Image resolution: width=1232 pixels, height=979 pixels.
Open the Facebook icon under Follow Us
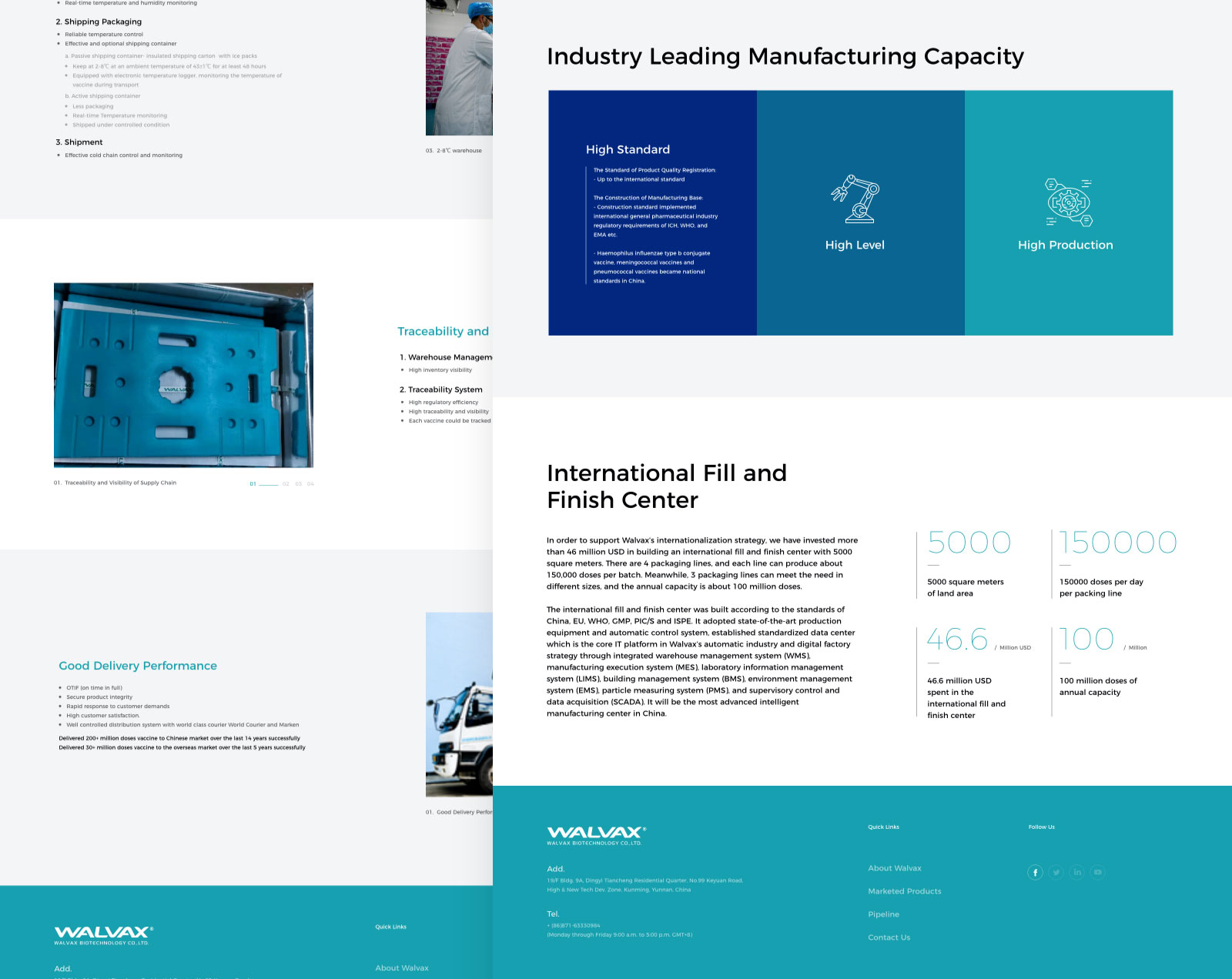pos(1036,872)
